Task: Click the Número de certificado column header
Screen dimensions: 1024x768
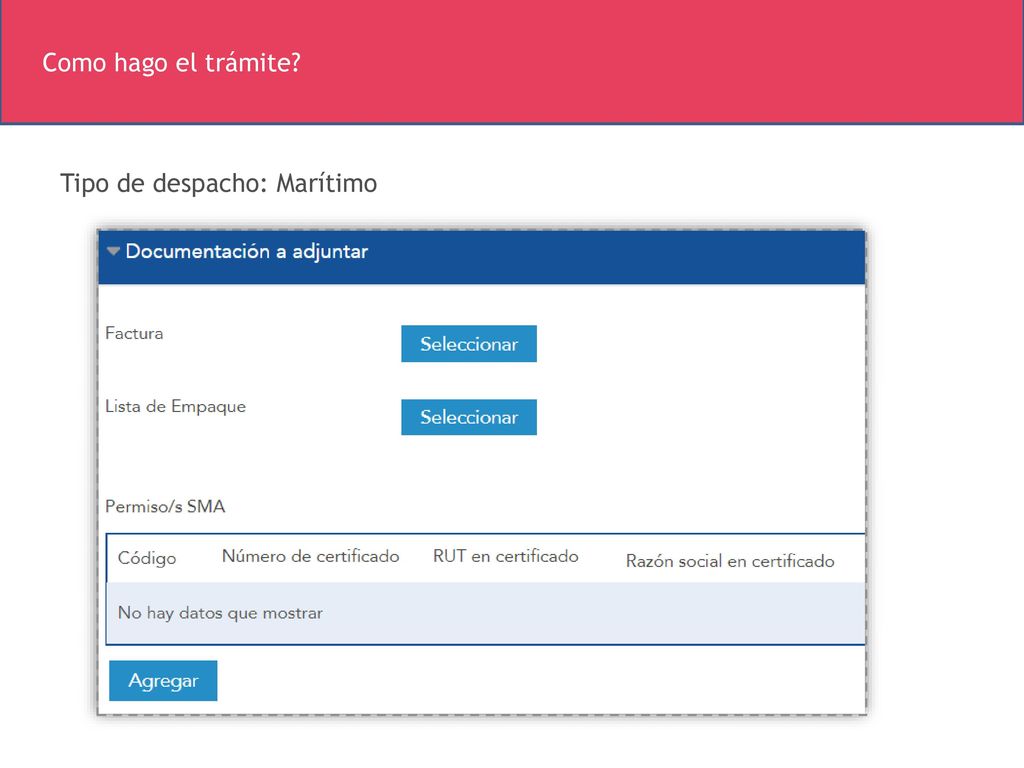Action: [x=311, y=556]
